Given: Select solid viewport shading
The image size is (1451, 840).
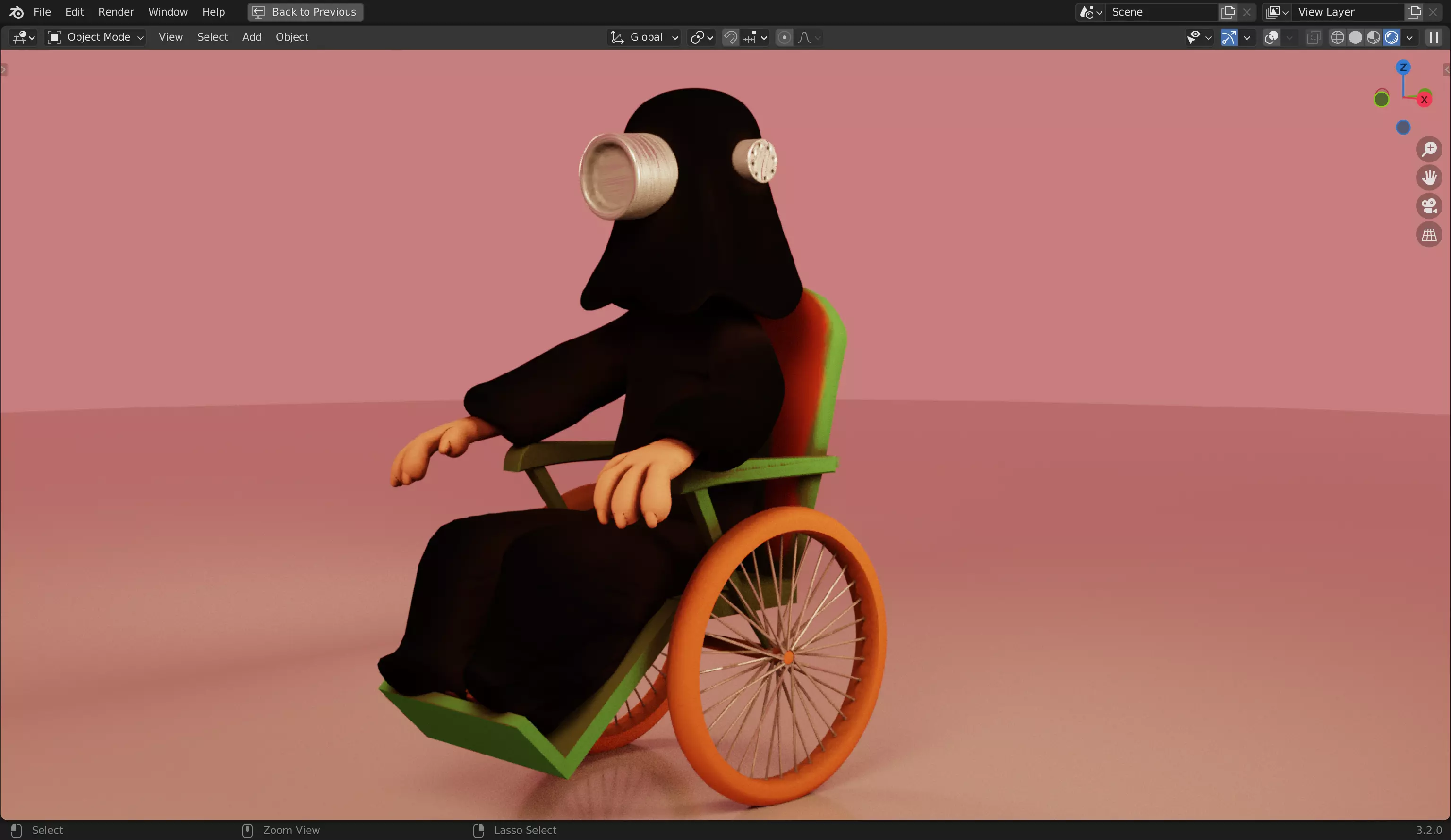Looking at the screenshot, I should click(x=1356, y=37).
